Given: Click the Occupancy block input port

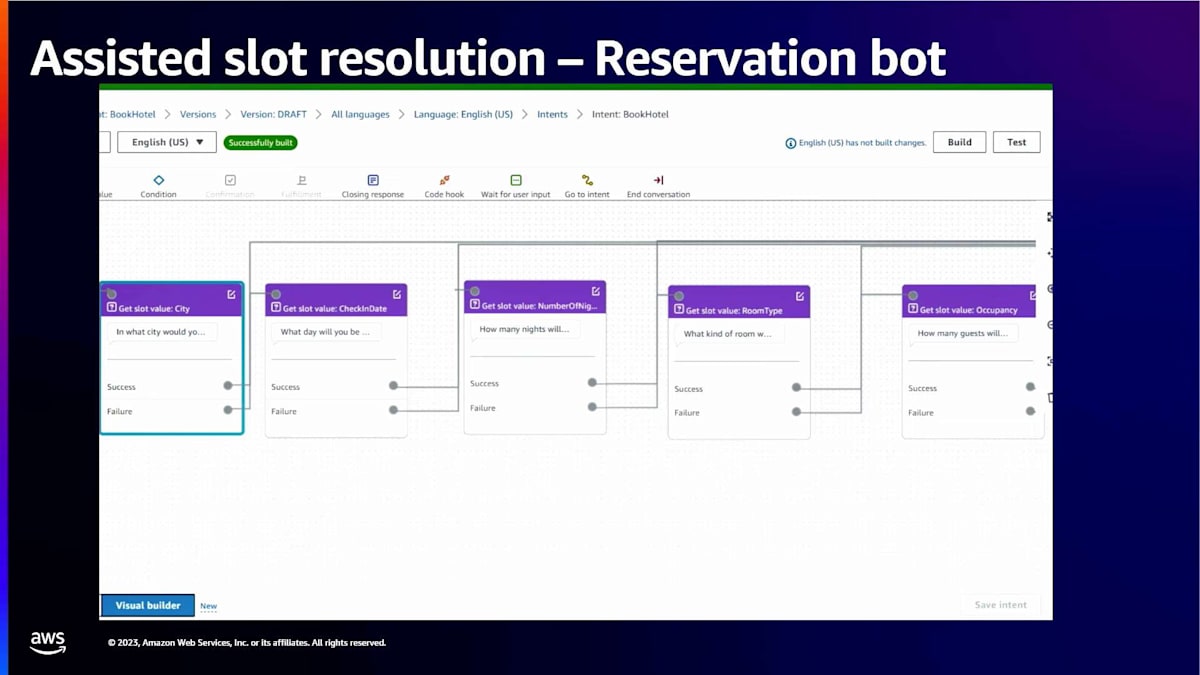Looking at the screenshot, I should point(912,295).
